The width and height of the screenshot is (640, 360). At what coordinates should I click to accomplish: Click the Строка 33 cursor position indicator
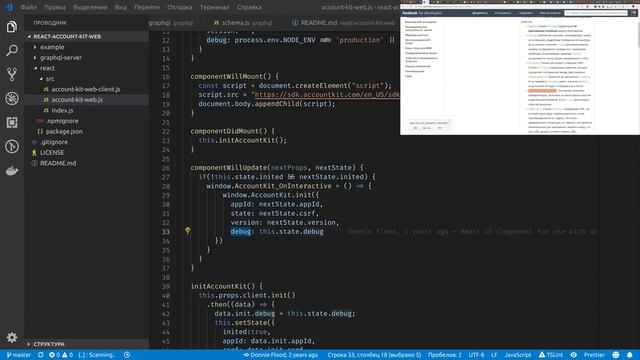pyautogui.click(x=374, y=355)
